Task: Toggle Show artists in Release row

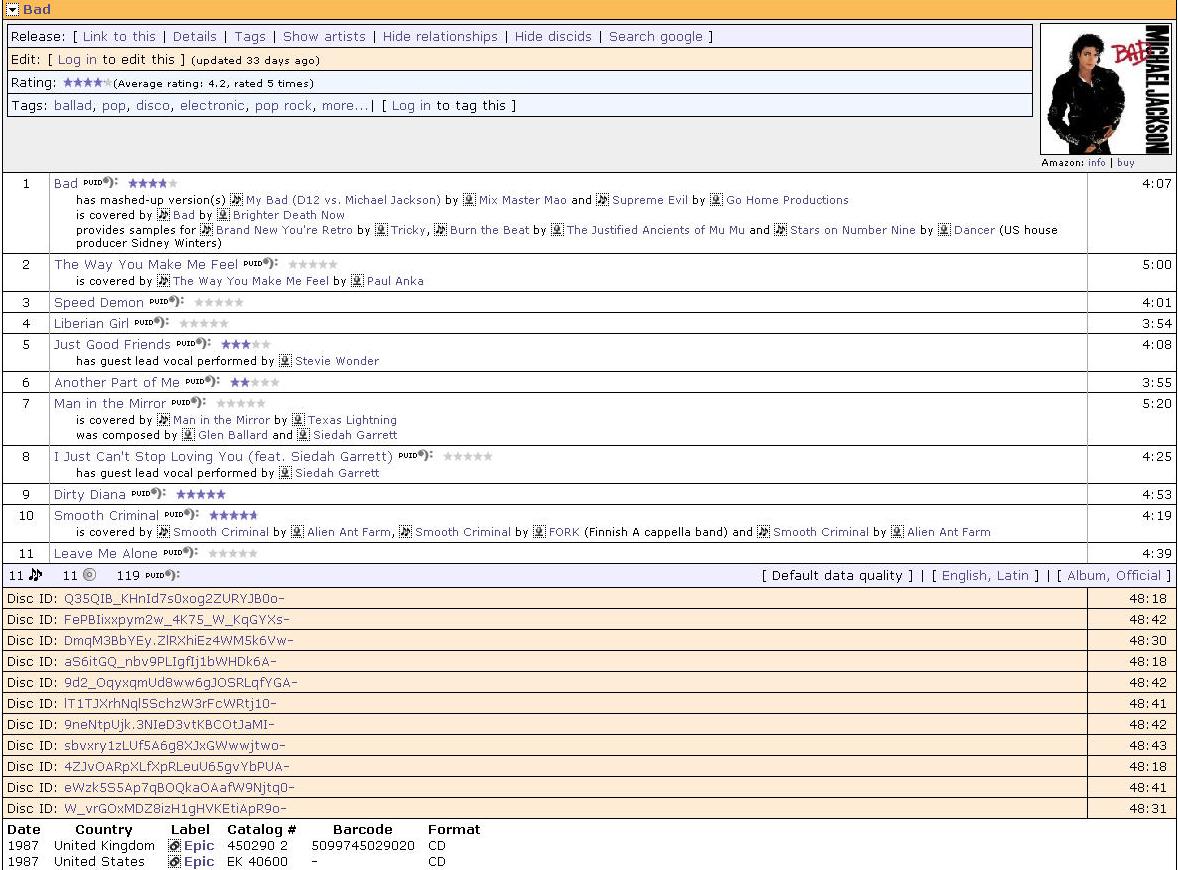Action: (324, 37)
